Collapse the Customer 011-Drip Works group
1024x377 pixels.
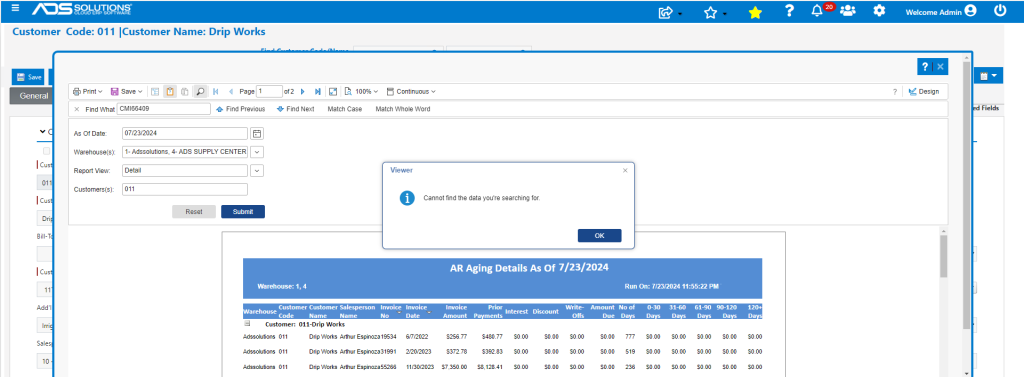[248, 323]
